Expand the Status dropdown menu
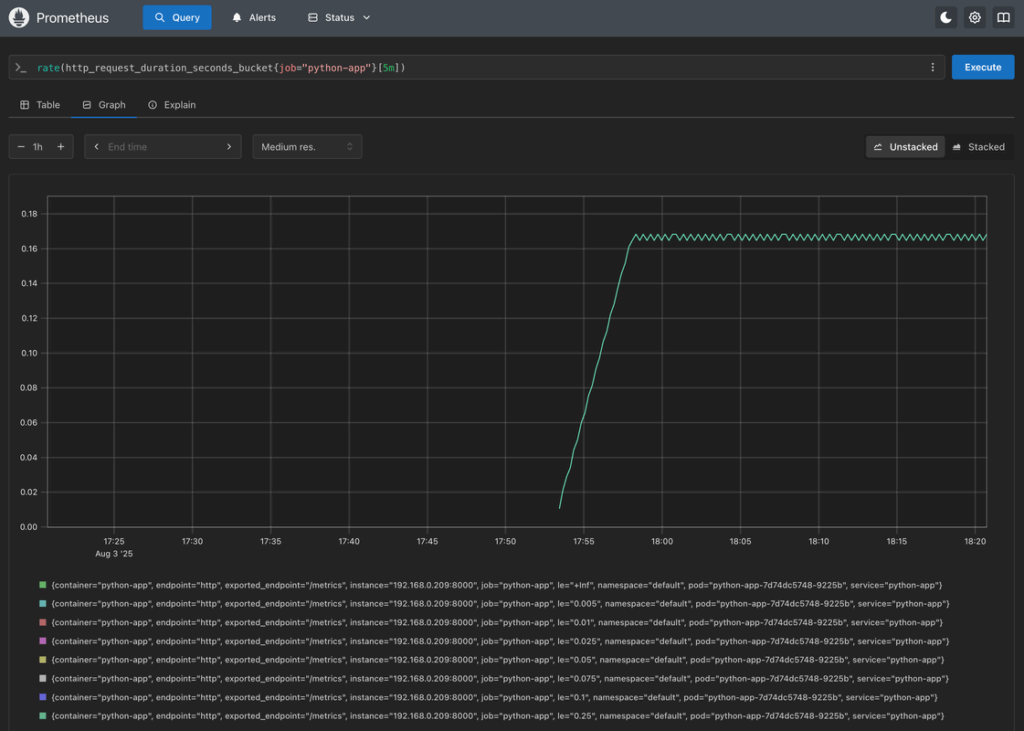Screen dimensions: 1024x731 (339, 18)
